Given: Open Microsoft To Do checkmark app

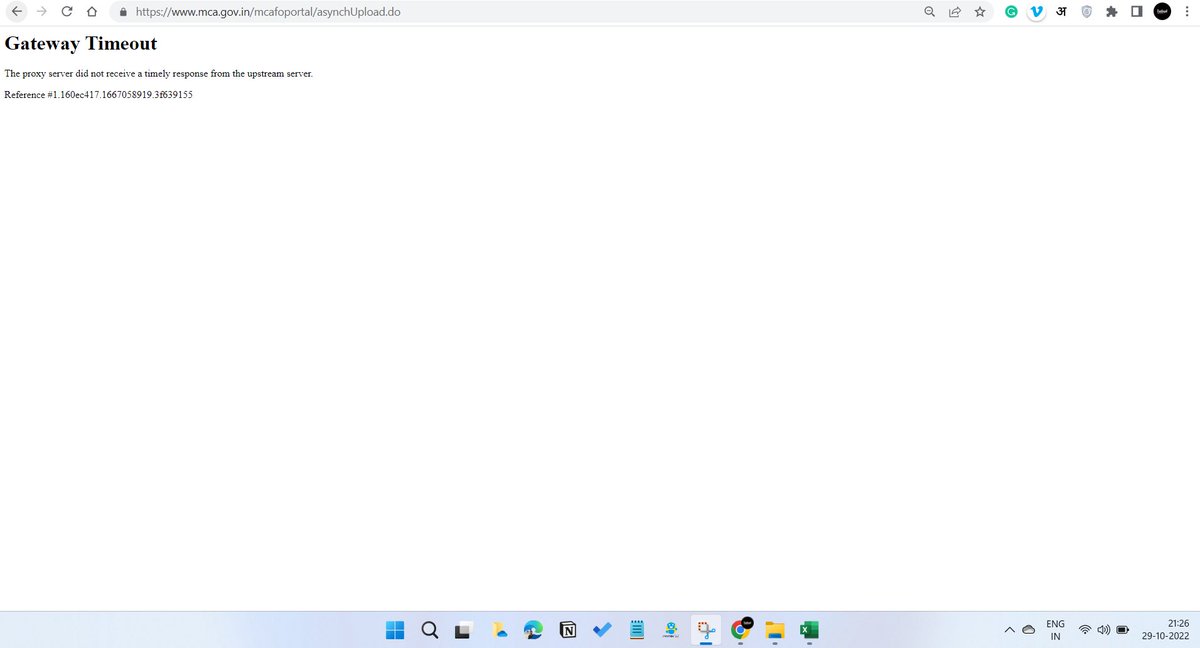Looking at the screenshot, I should pos(602,630).
